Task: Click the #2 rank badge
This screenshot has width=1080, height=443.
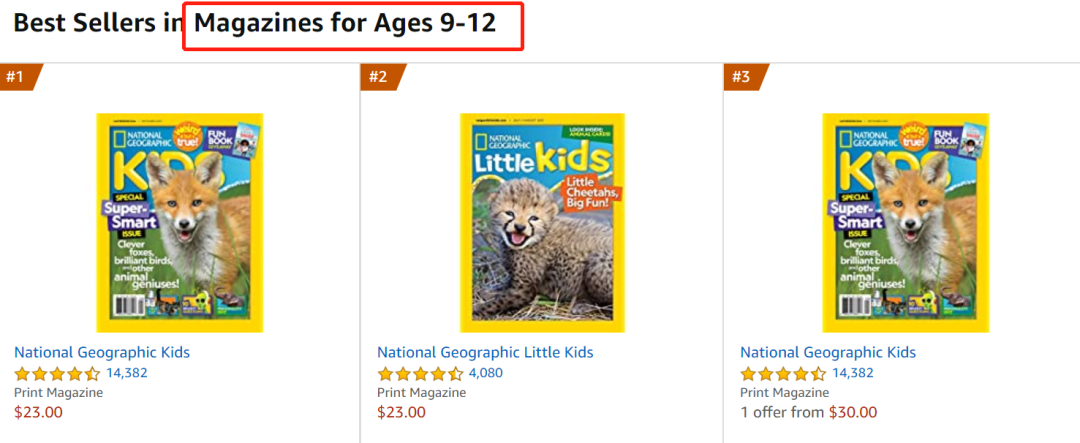Action: click(378, 77)
